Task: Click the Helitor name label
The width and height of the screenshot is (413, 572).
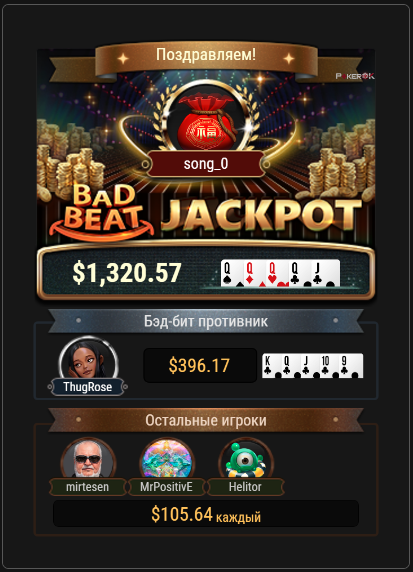Action: [245, 487]
